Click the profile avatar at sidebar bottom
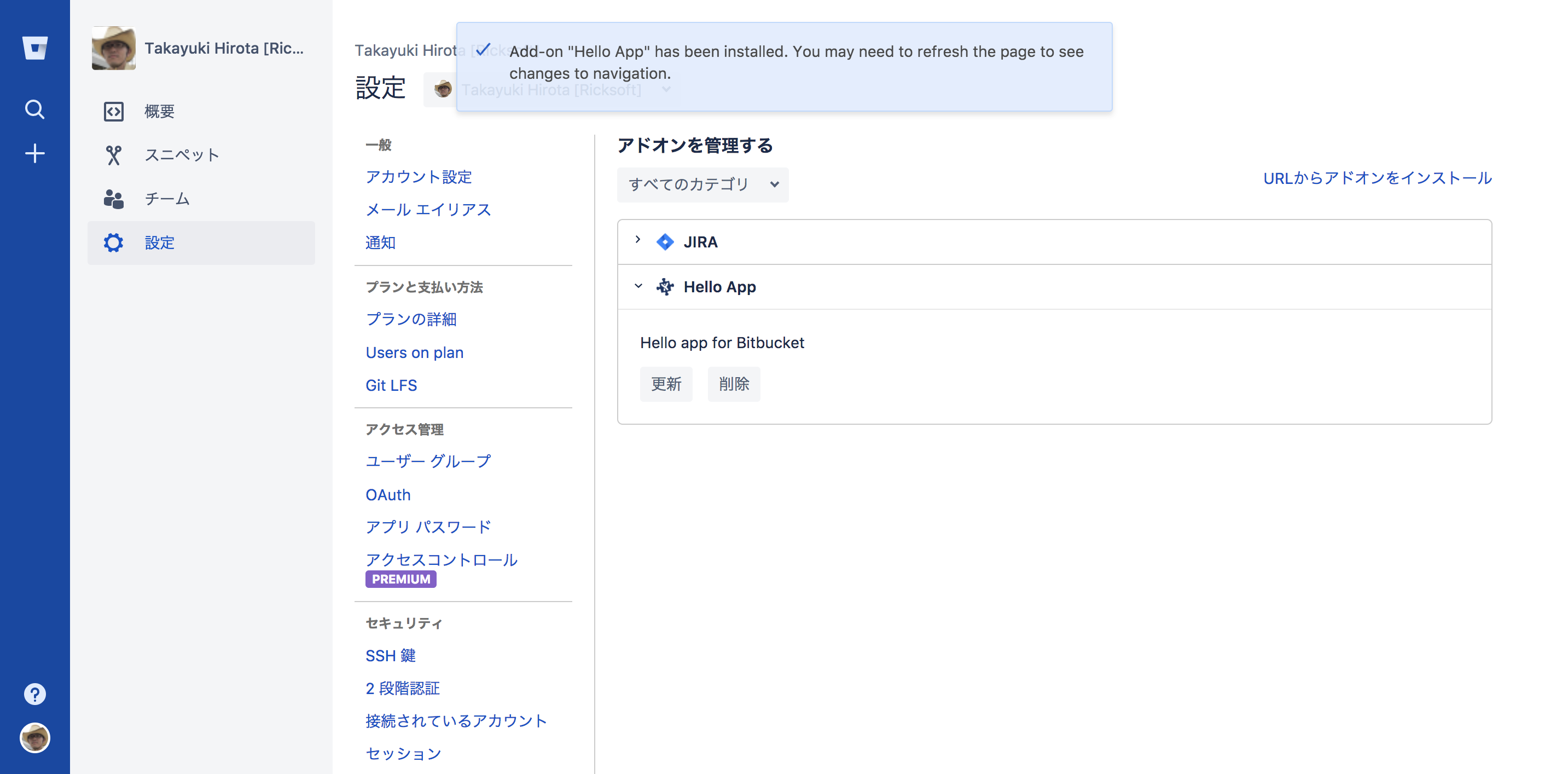Screen dimensions: 1568x774 (x=34, y=737)
